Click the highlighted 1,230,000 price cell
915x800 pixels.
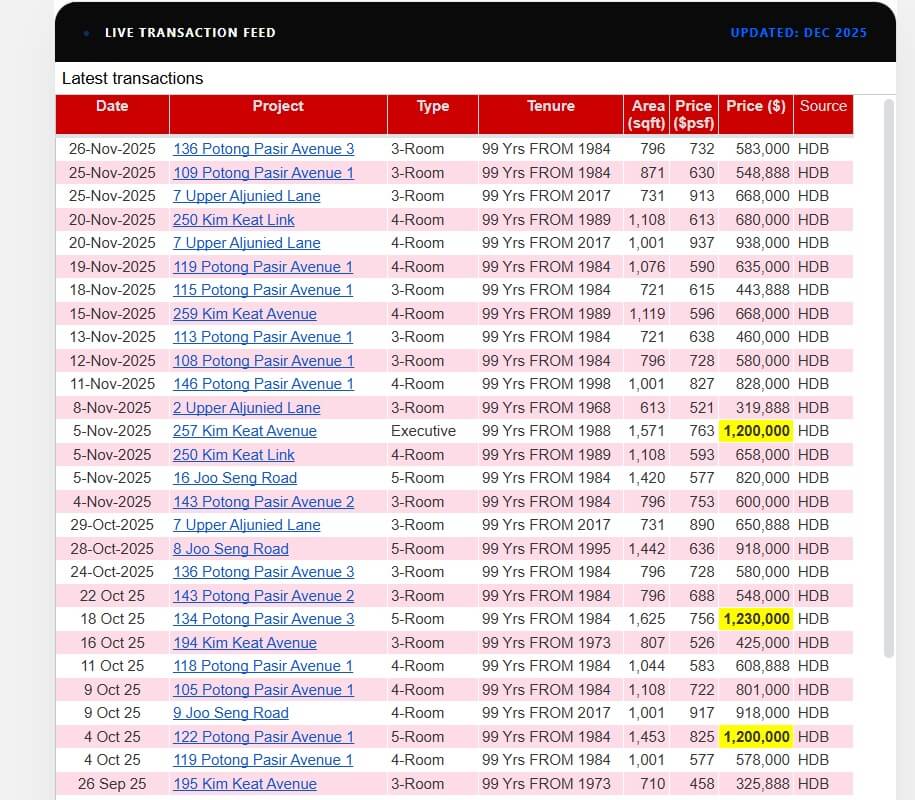point(756,619)
